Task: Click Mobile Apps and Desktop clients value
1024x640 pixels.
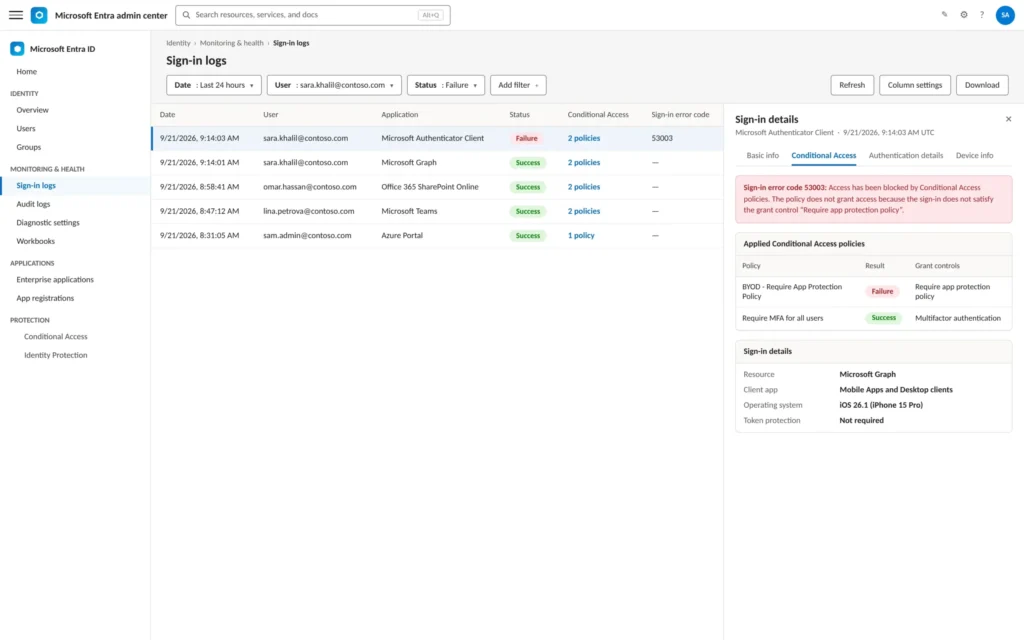Action: (895, 389)
